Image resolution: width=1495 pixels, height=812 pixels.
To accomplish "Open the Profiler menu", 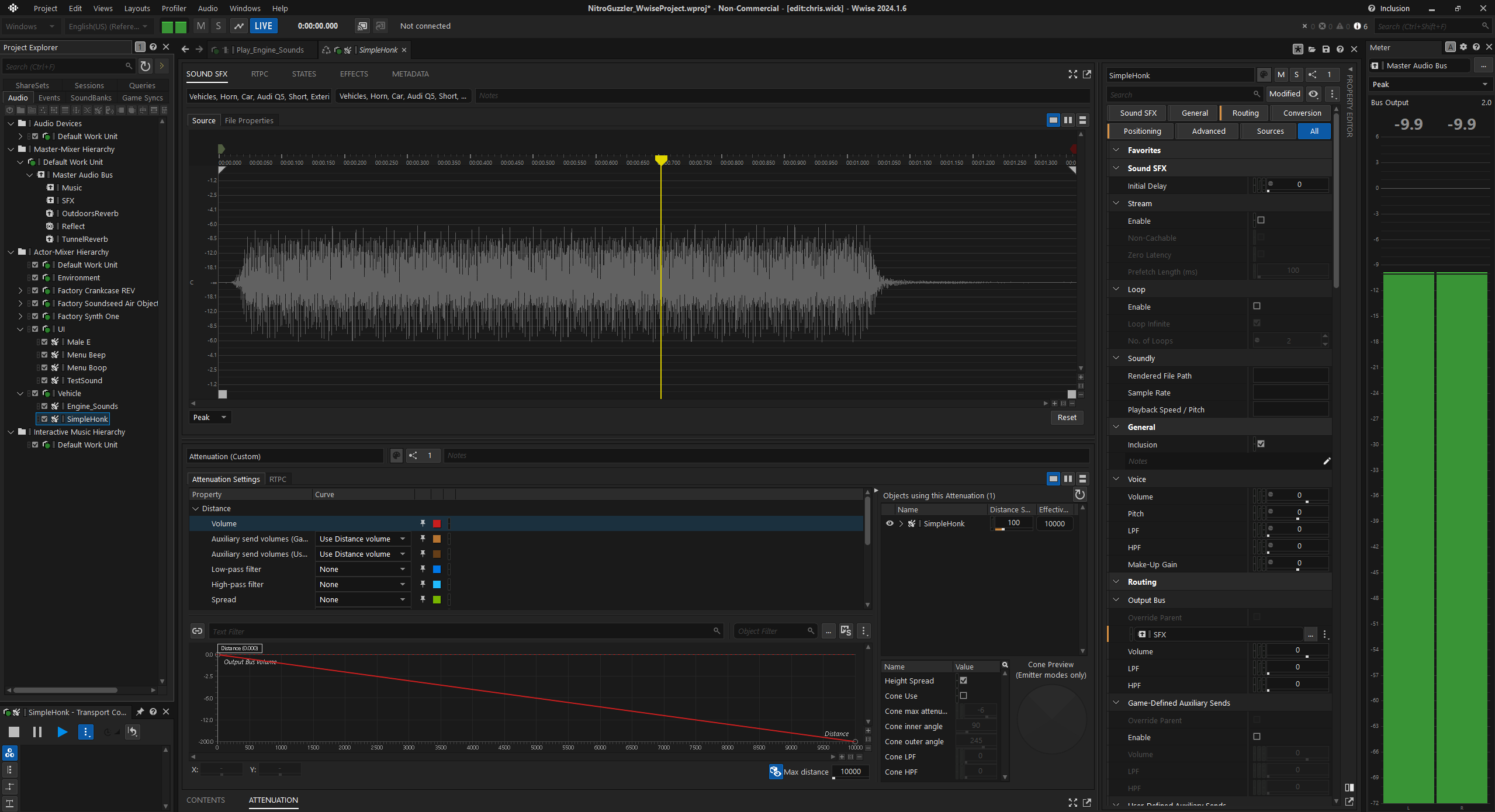I will click(174, 8).
